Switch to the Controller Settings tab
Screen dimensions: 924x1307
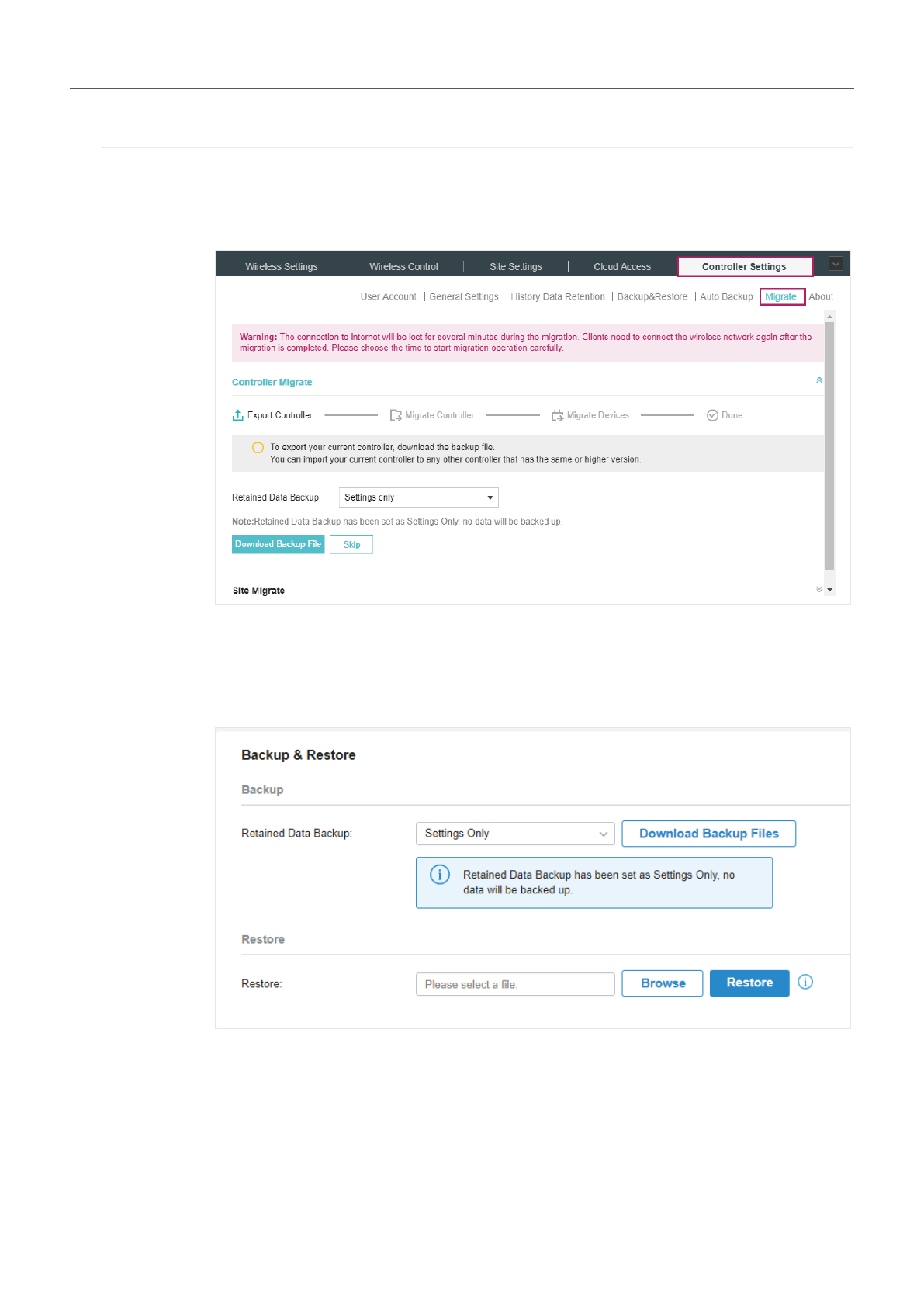744,267
